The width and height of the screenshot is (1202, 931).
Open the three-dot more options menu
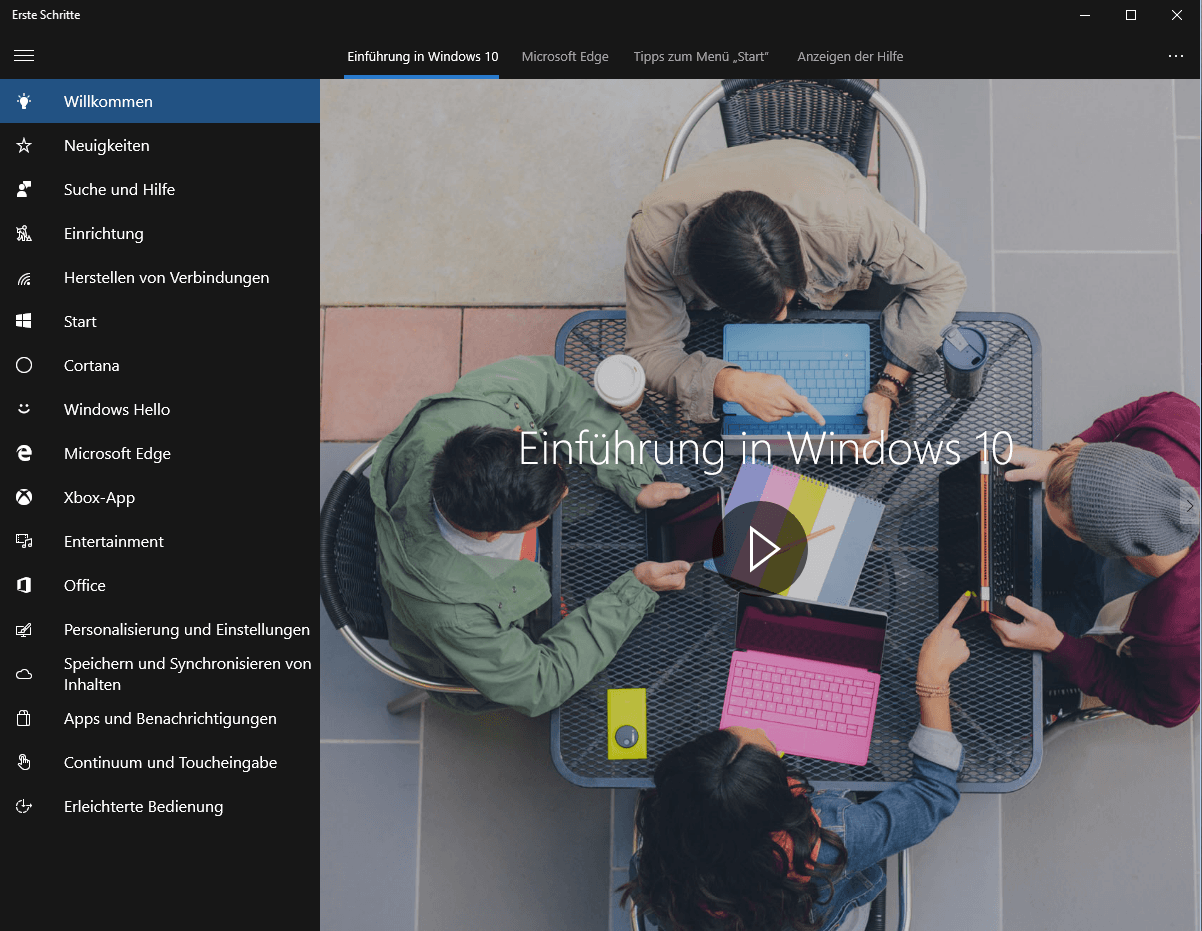click(1176, 56)
